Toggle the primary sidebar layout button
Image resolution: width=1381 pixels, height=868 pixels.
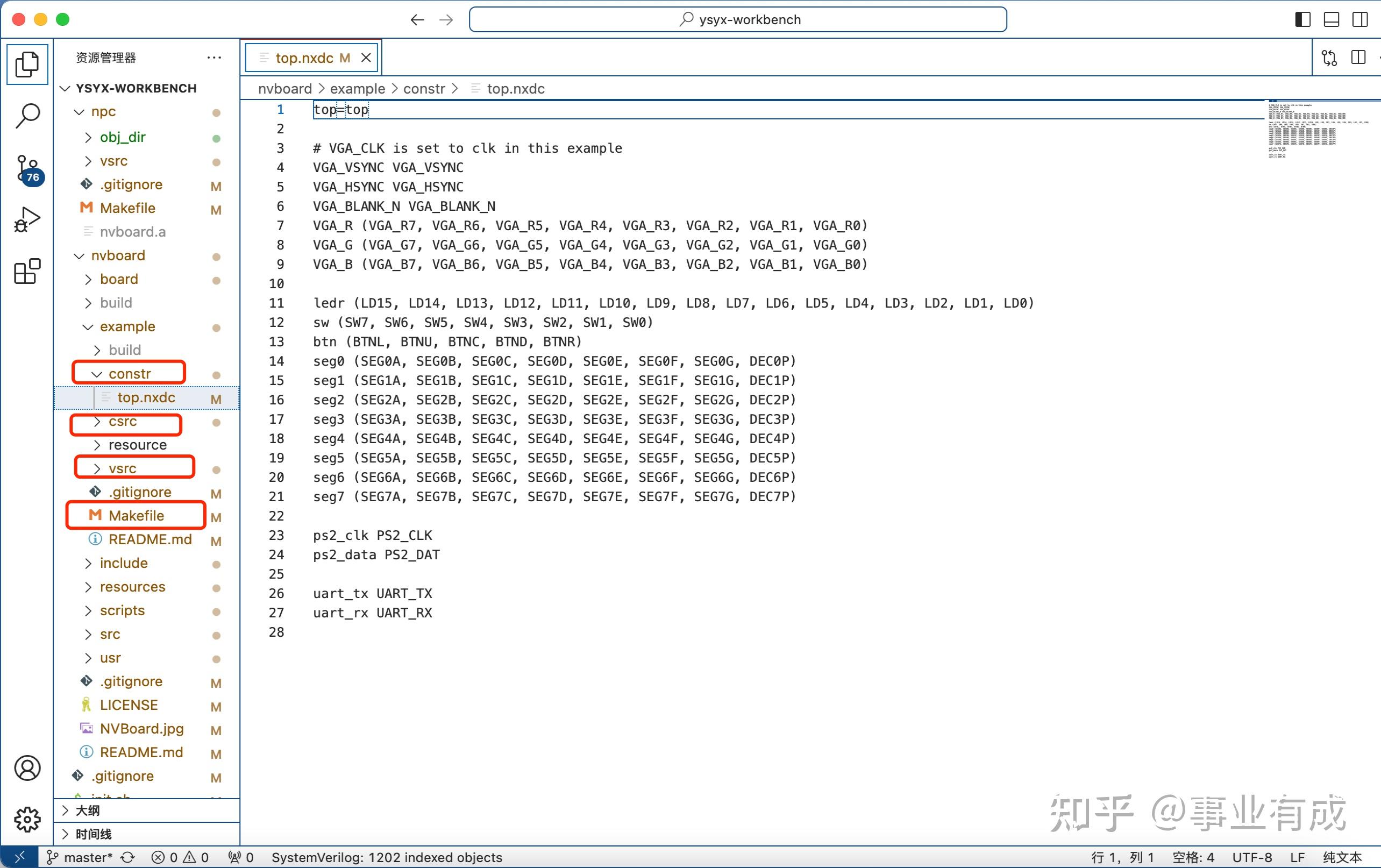[1302, 19]
